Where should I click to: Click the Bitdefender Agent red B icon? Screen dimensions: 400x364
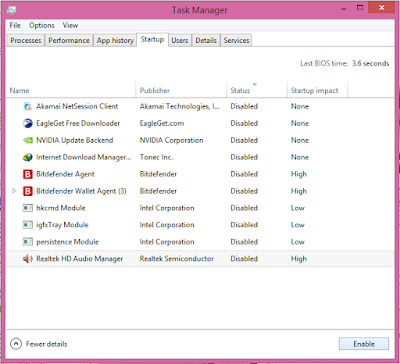[x=28, y=174]
